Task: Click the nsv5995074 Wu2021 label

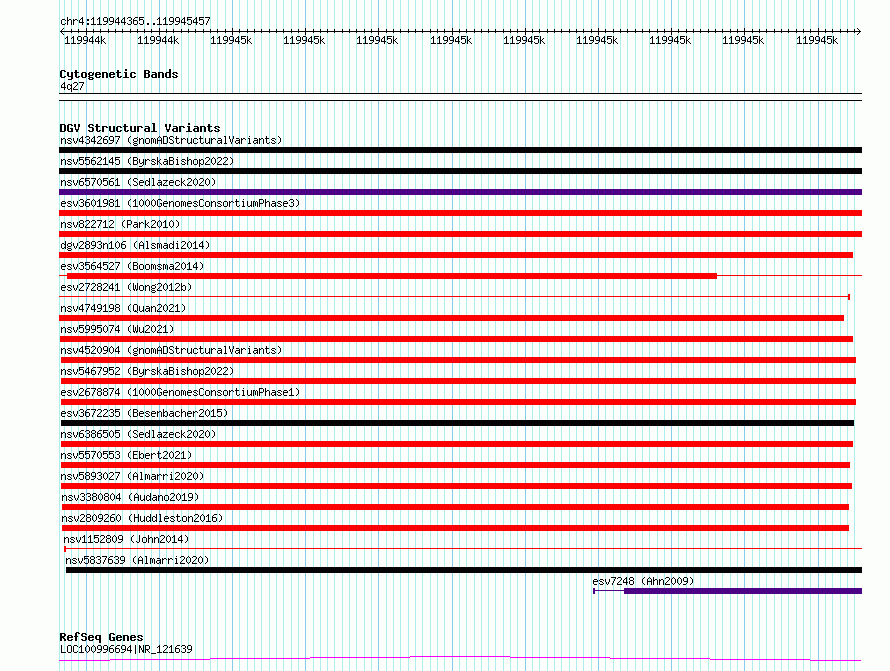Action: pos(117,329)
